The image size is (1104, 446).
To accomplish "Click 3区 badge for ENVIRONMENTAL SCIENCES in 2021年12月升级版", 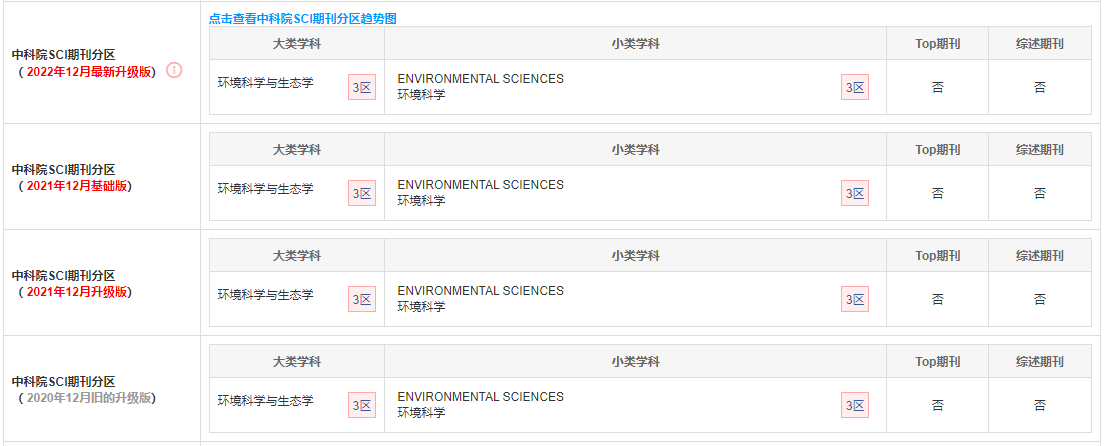I will tap(855, 299).
